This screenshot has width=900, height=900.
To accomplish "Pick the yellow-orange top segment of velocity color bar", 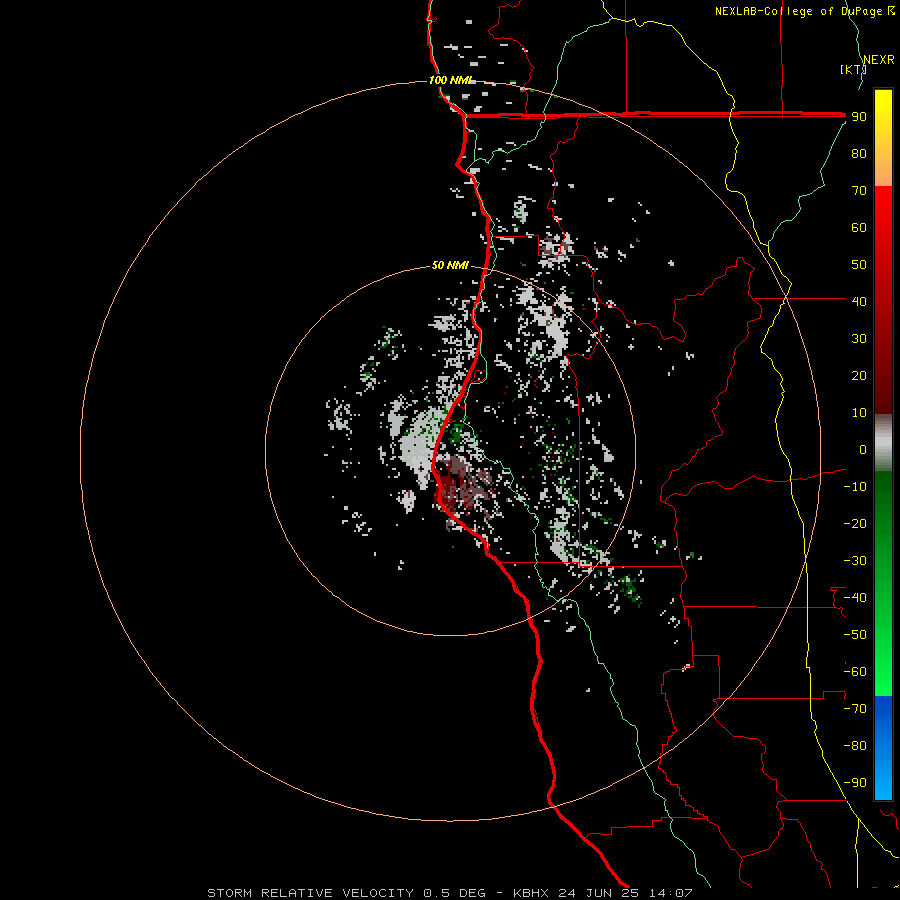I will pos(883,138).
